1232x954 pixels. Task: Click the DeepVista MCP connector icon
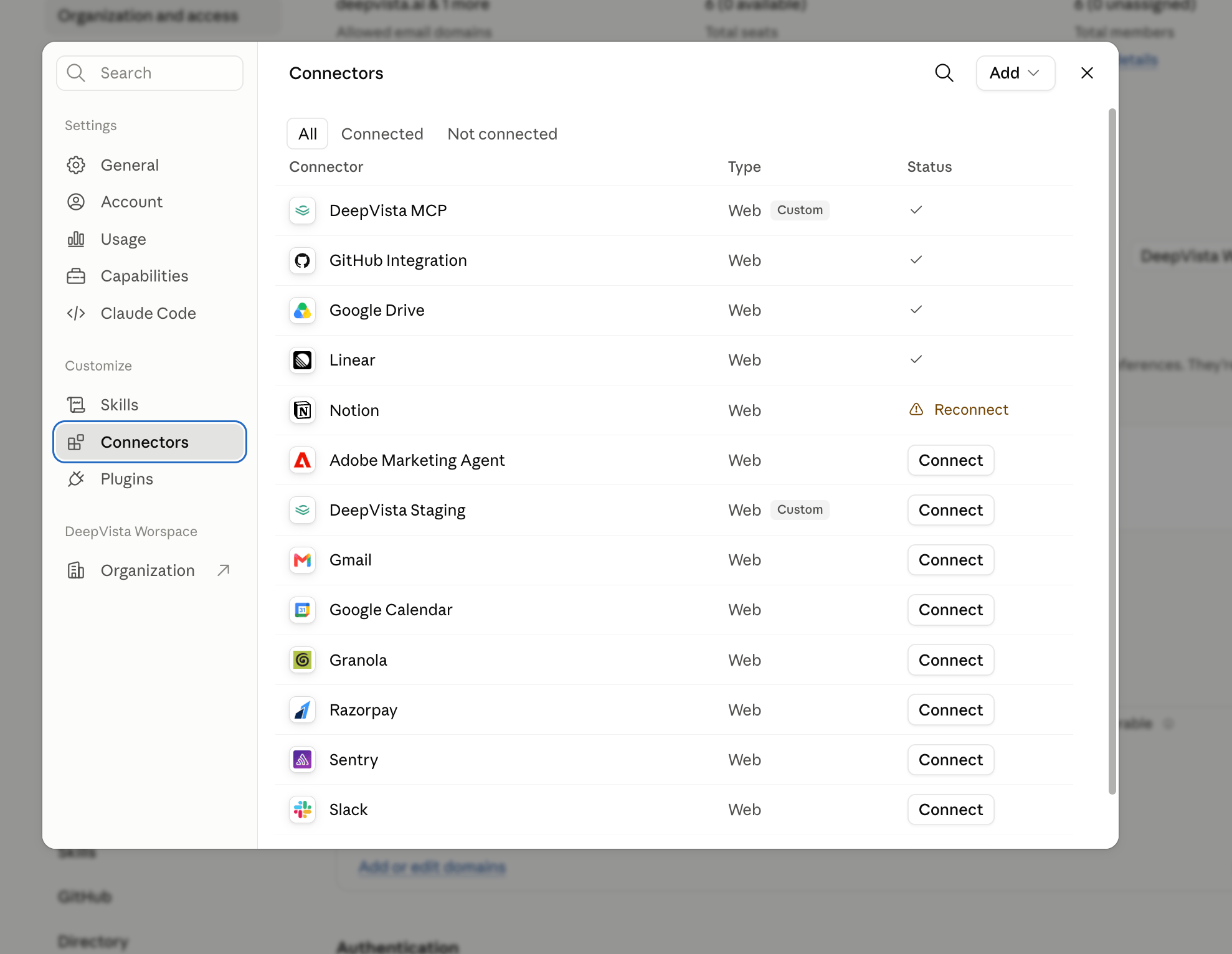point(303,210)
